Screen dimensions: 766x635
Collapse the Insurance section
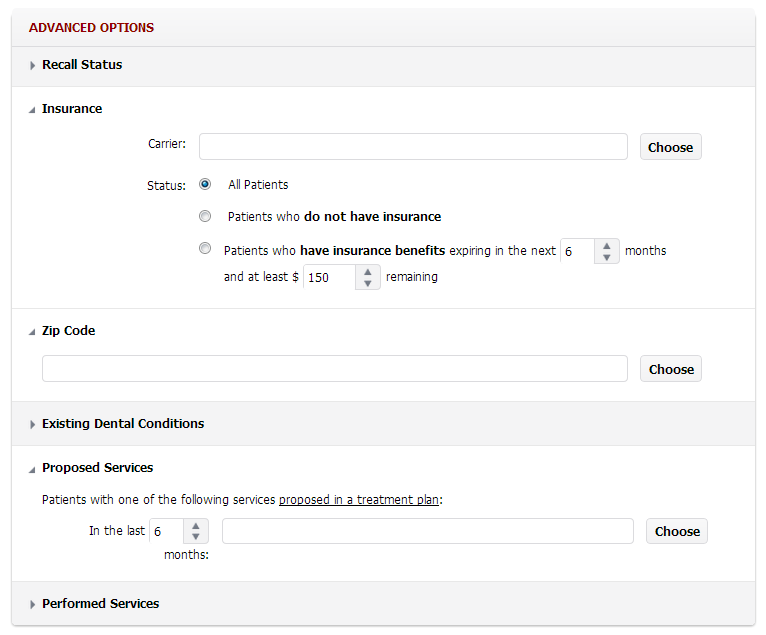coord(71,109)
